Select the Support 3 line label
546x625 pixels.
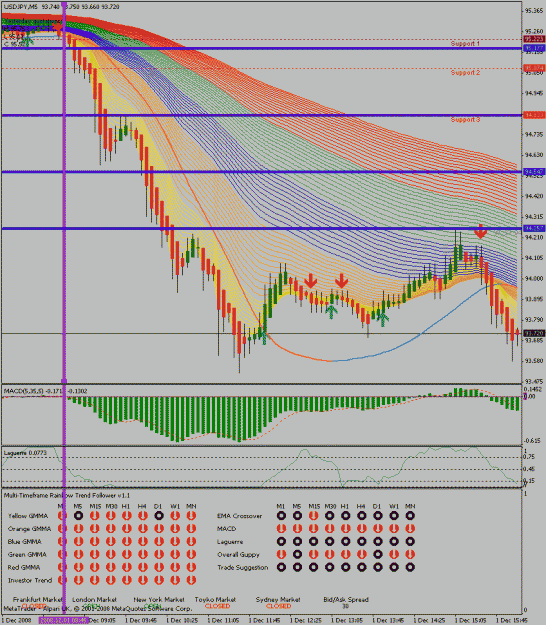[x=465, y=120]
